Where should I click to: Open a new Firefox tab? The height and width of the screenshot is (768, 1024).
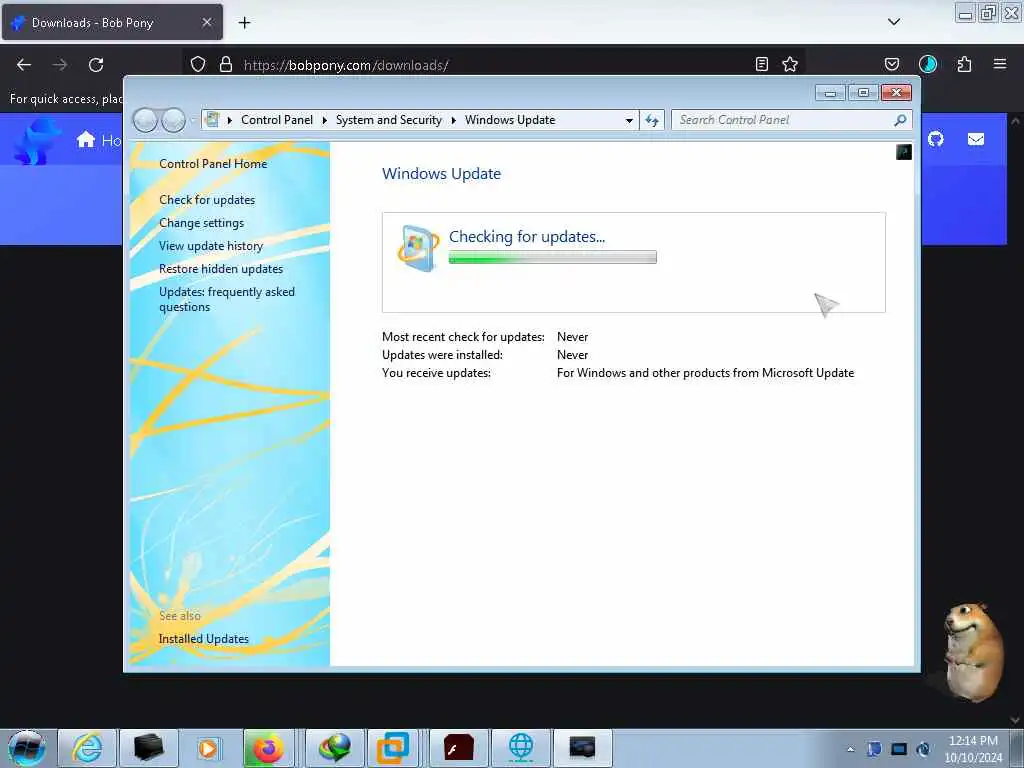(x=244, y=23)
